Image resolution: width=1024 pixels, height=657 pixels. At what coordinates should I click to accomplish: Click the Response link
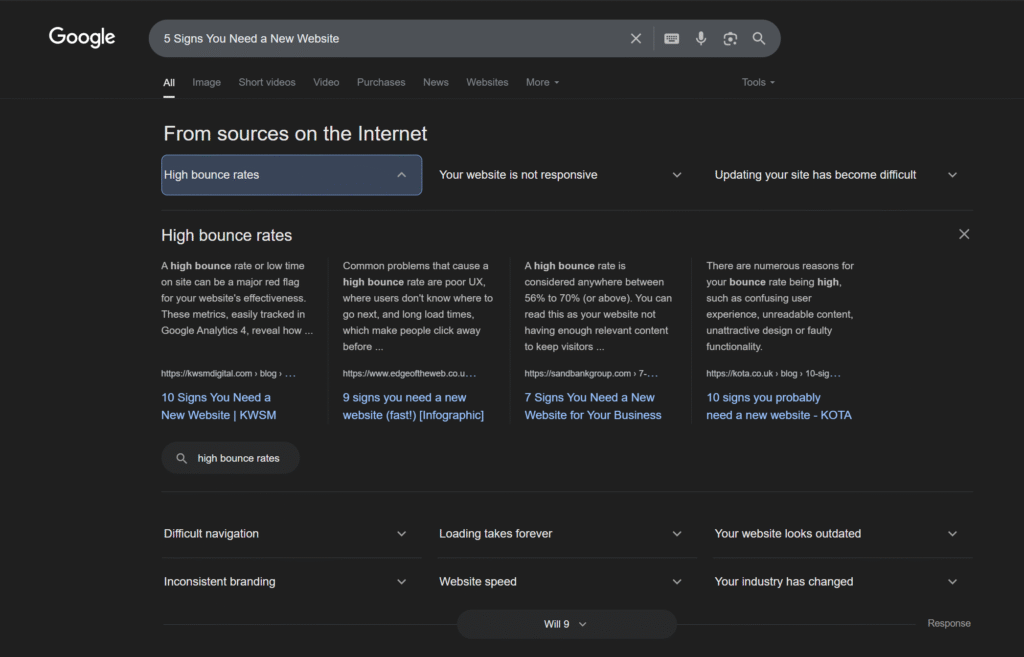(x=949, y=623)
